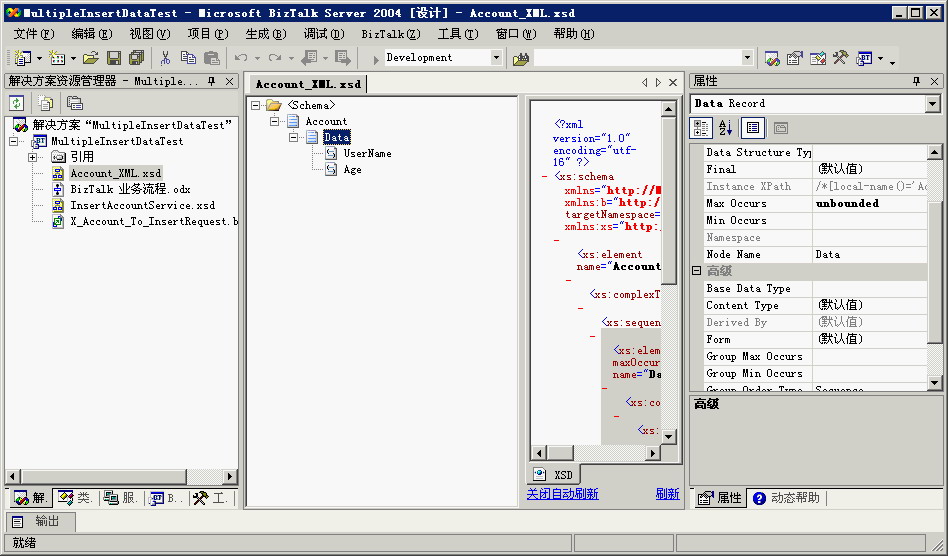Screen dimensions: 948x556
Task: Toggle auto-hide pin on Properties panel
Action: pos(917,81)
